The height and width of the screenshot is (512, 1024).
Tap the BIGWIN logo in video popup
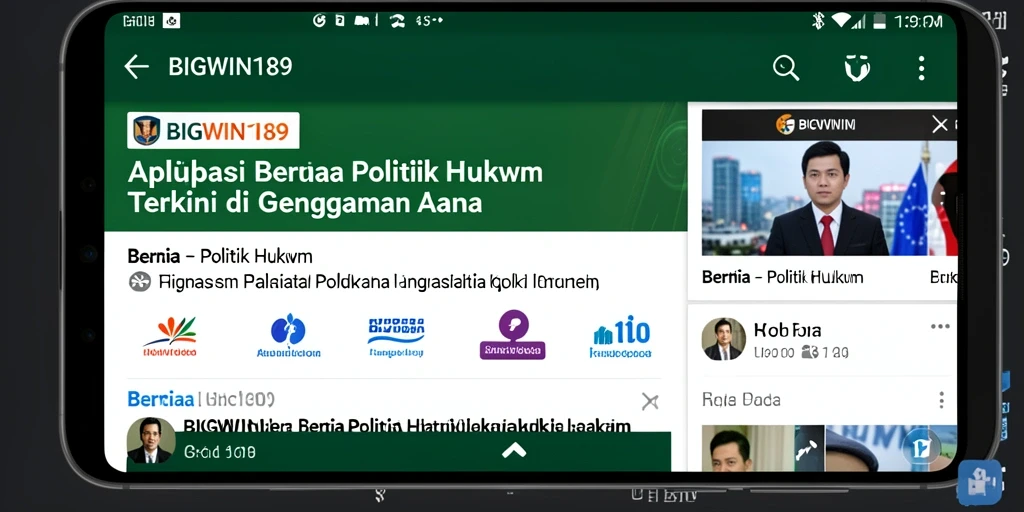tap(816, 124)
